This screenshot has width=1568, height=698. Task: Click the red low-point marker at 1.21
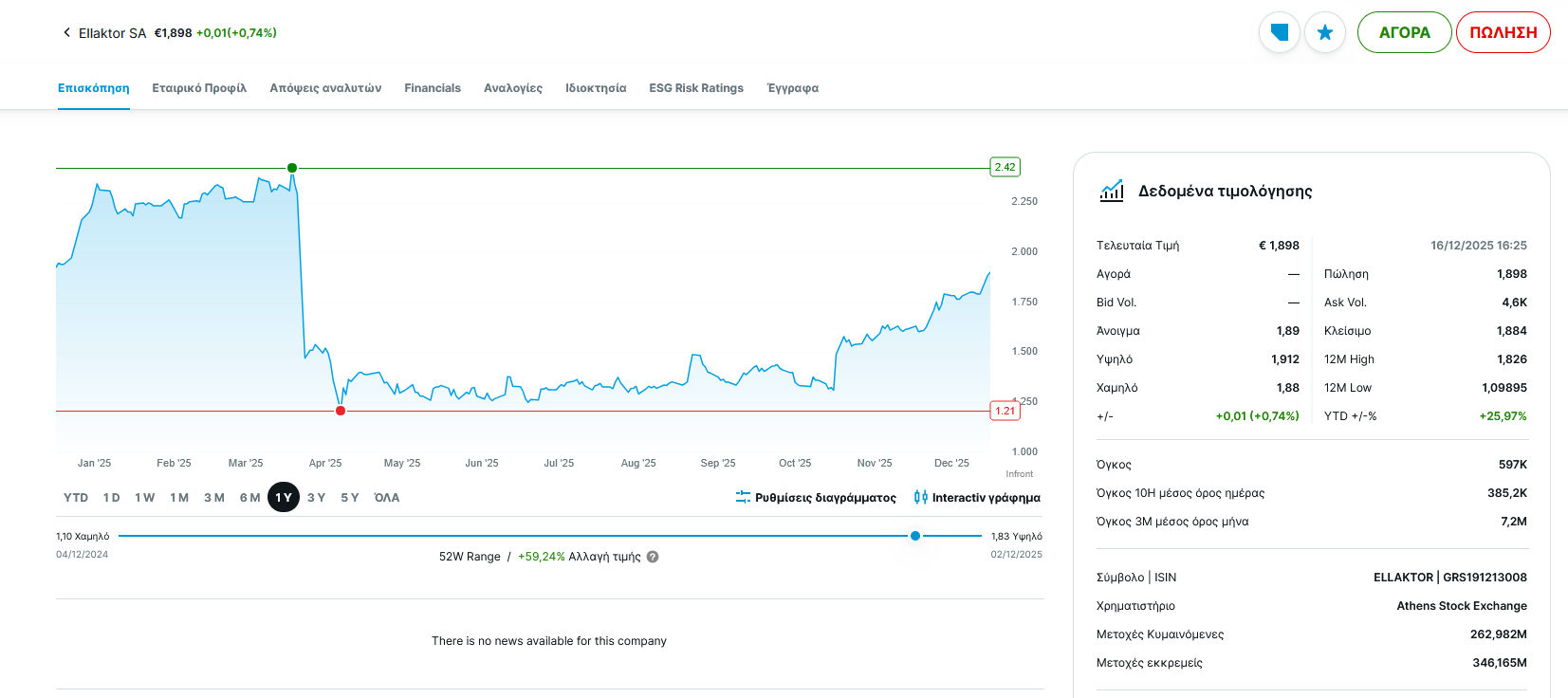[341, 411]
